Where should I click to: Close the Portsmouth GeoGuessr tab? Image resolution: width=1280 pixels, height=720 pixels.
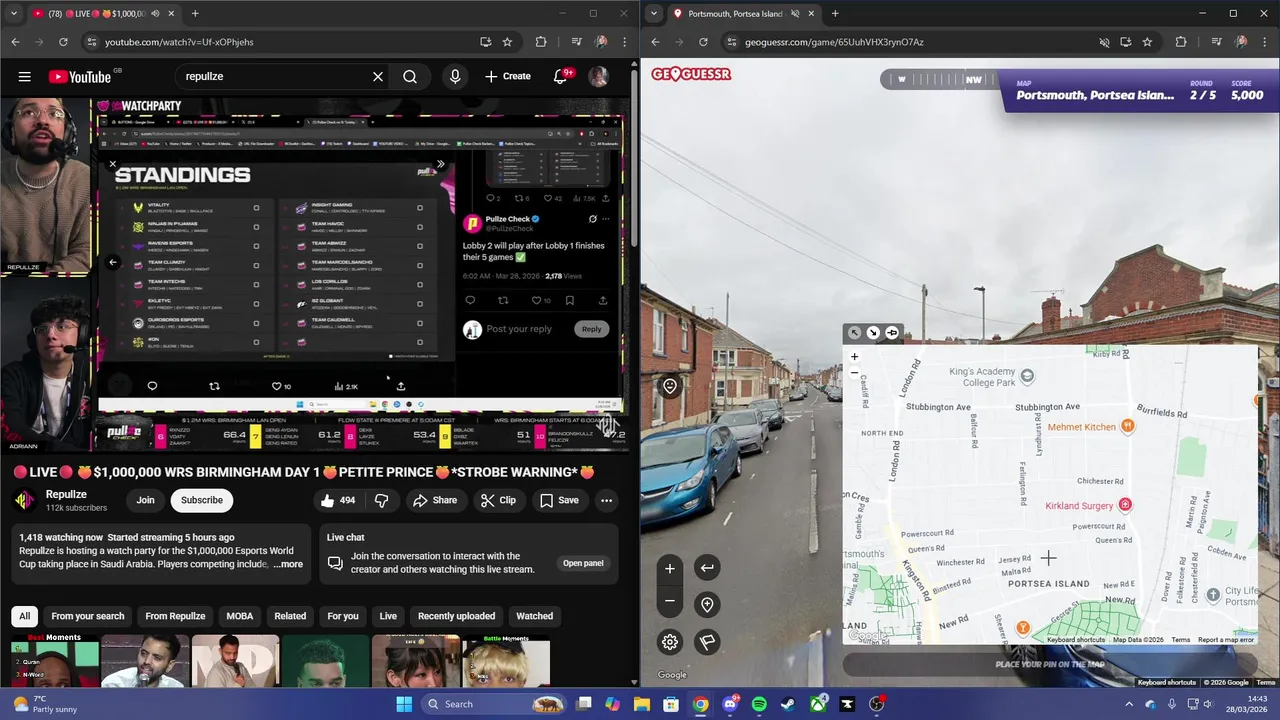coord(811,13)
